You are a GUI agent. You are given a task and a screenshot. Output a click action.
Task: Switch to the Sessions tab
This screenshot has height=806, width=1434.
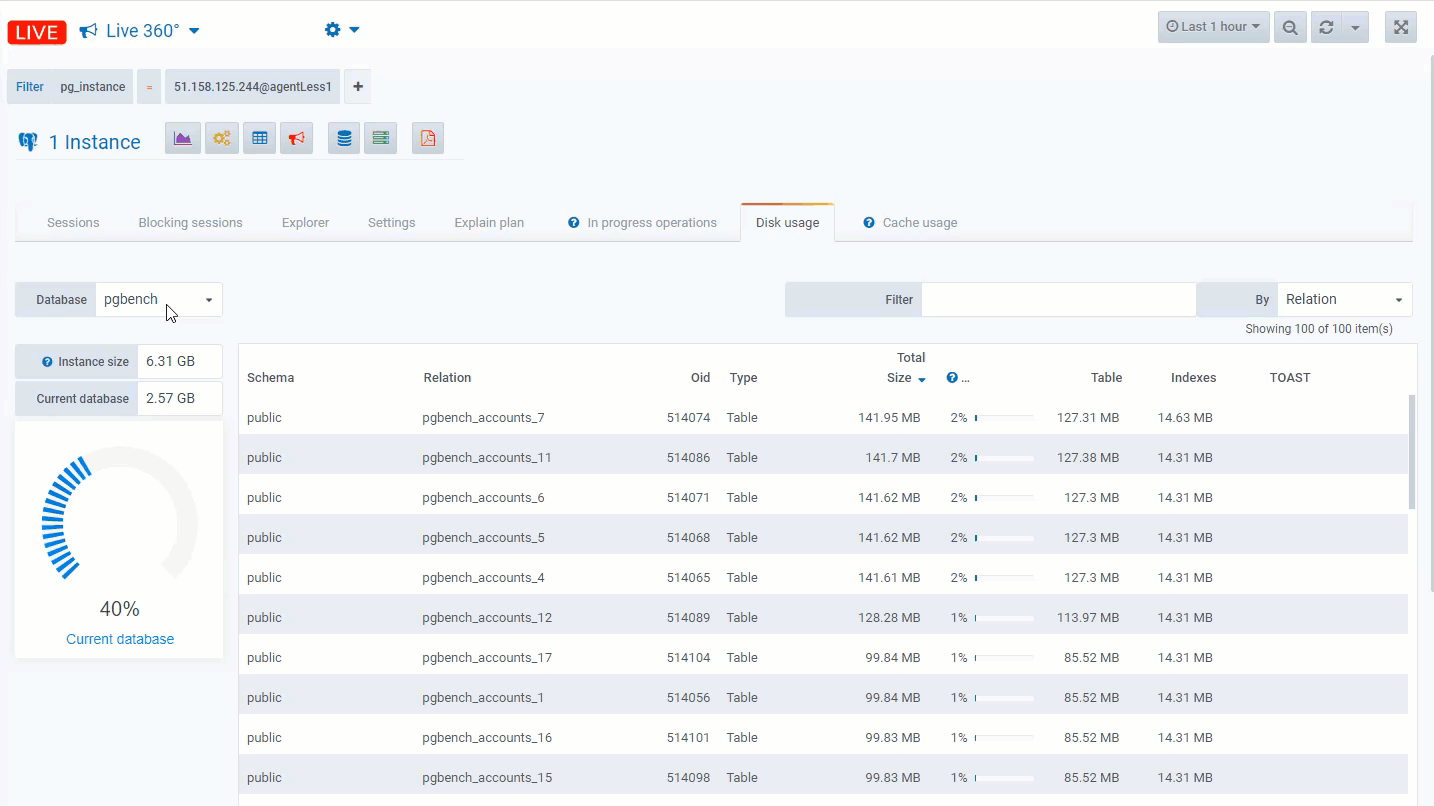[x=73, y=222]
